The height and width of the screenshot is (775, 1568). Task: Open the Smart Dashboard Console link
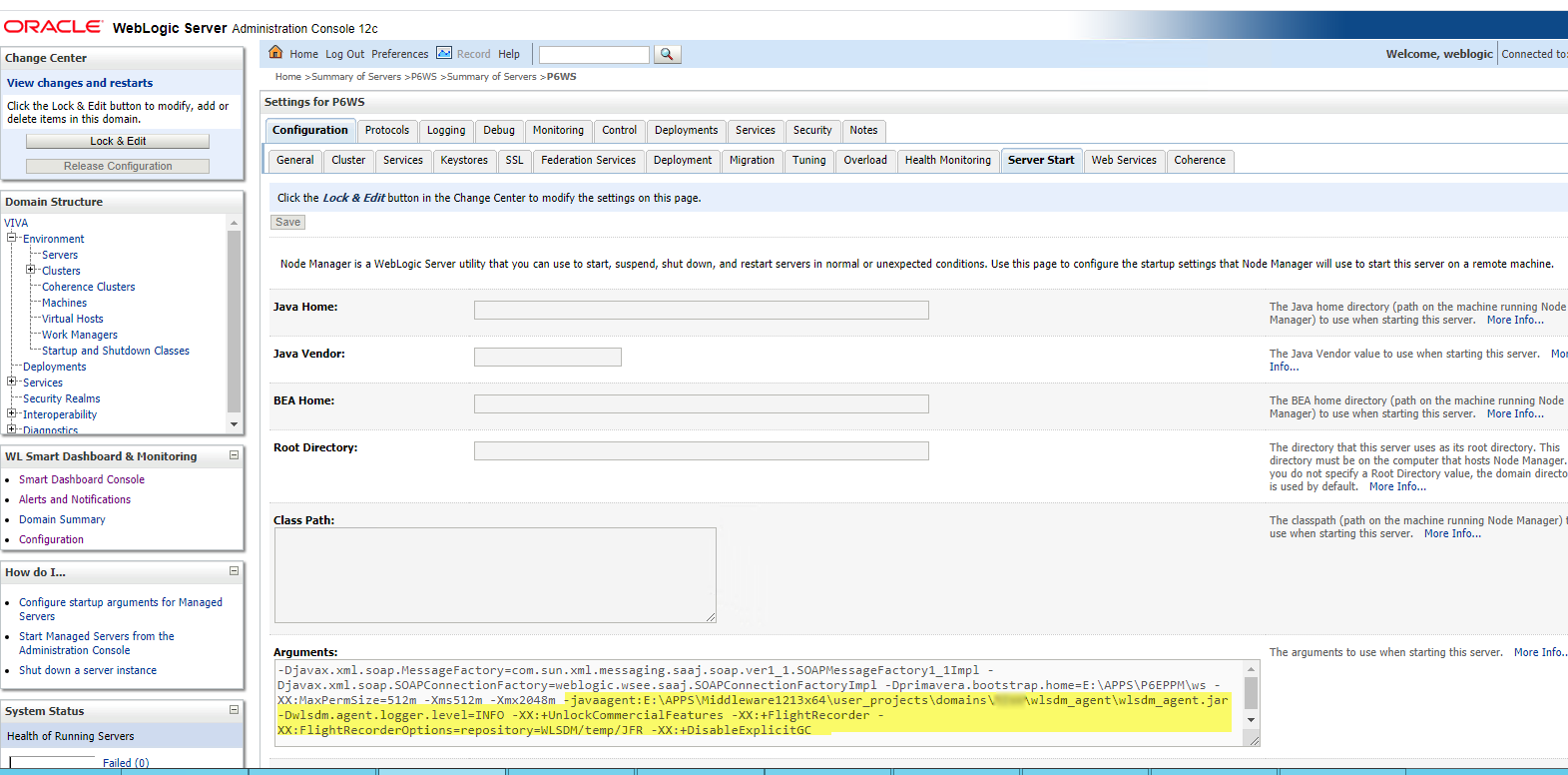click(x=82, y=479)
